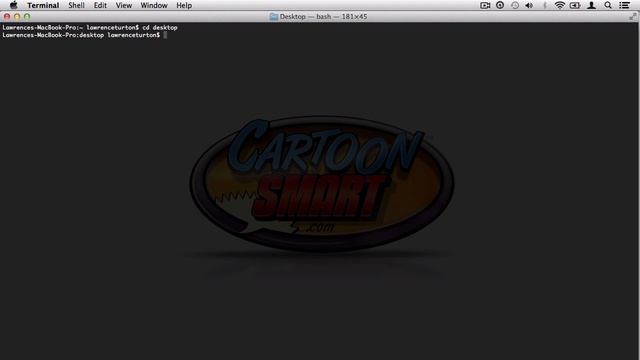Close the Terminal window with red button
The image size is (640, 360).
[x=7, y=17]
